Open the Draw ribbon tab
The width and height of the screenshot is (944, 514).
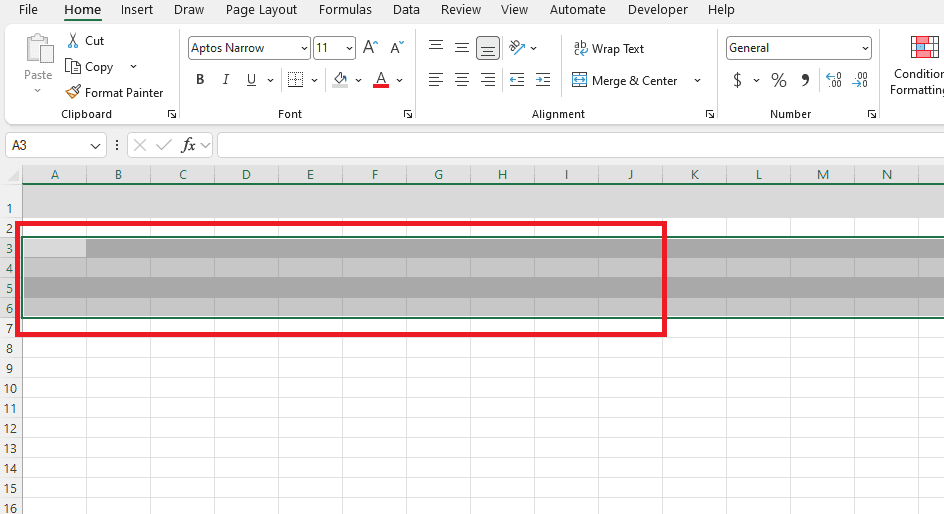pos(188,10)
